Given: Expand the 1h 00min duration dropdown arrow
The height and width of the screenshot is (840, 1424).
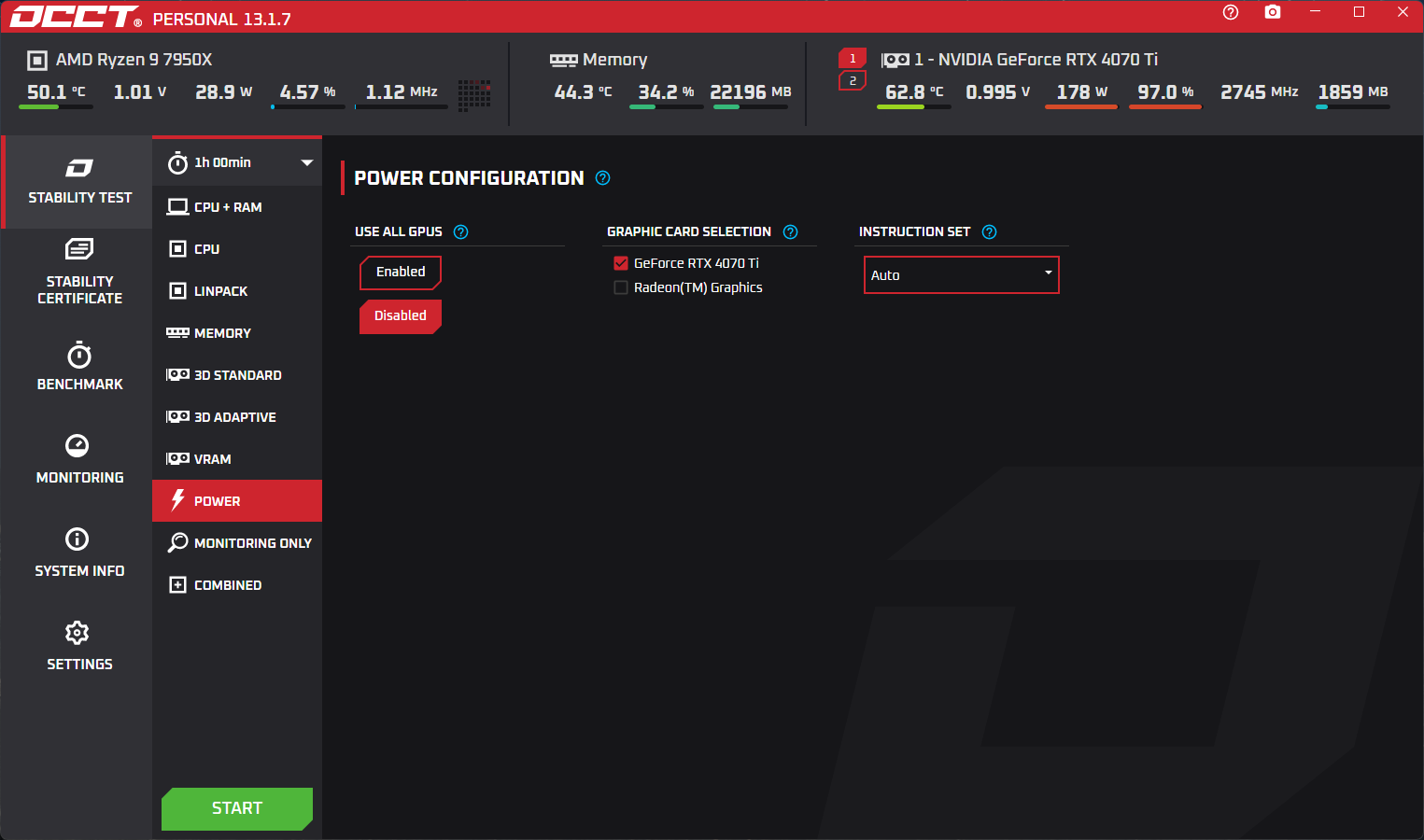Looking at the screenshot, I should 307,162.
